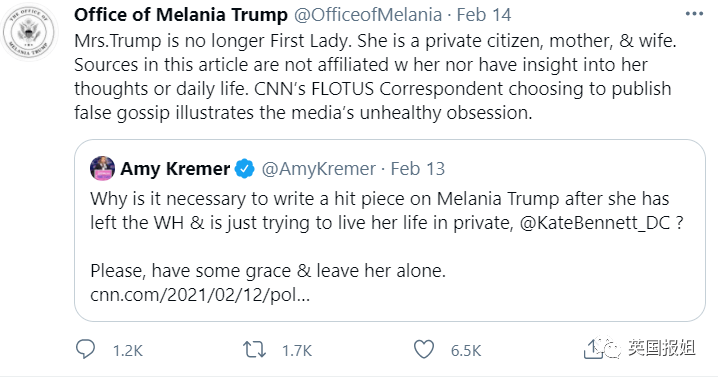Open the Feb 14 tweet timestamp
The height and width of the screenshot is (379, 718).
click(x=484, y=15)
